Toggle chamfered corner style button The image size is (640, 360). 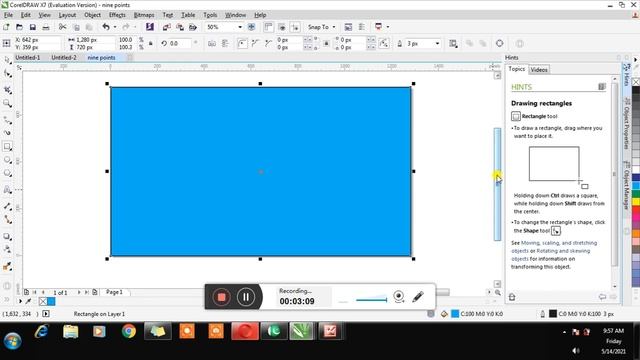point(269,43)
